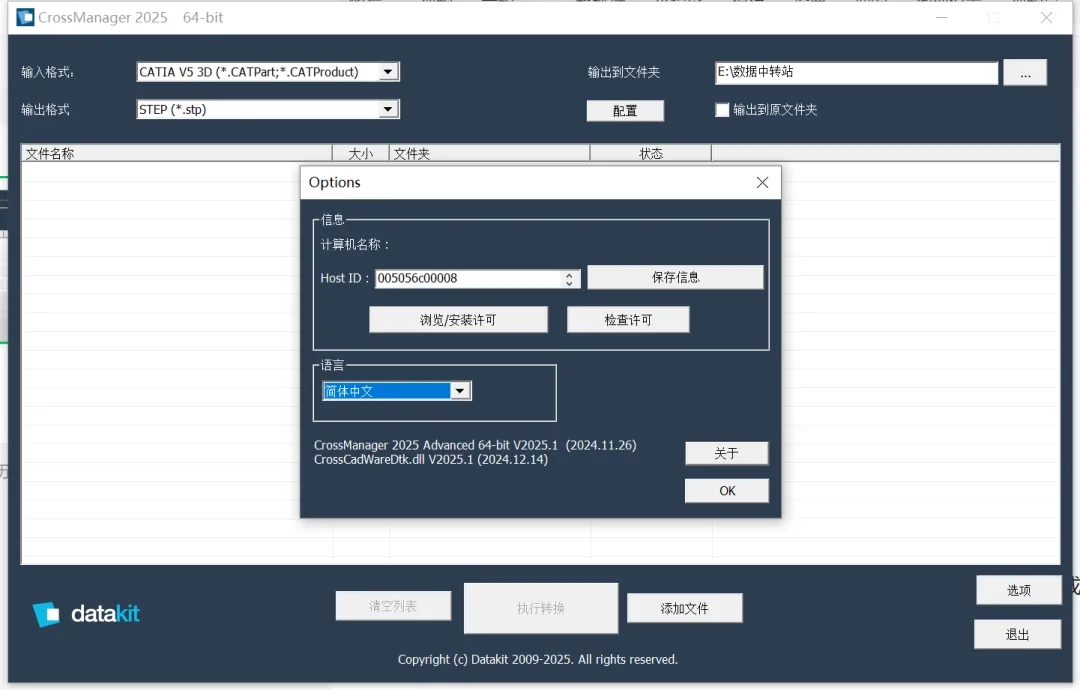The height and width of the screenshot is (690, 1080).
Task: Click the CrossCadWareDtk.dll version text
Action: point(431,459)
